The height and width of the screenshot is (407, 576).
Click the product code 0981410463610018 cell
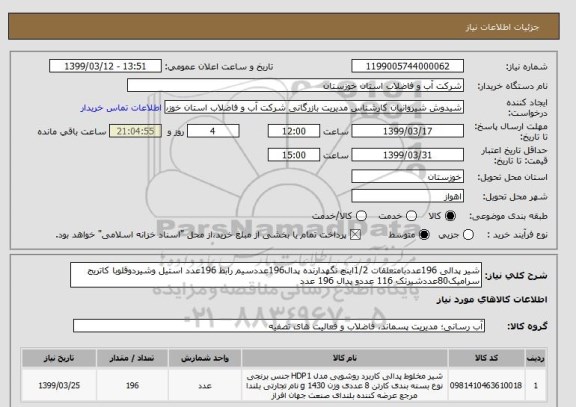click(x=486, y=386)
